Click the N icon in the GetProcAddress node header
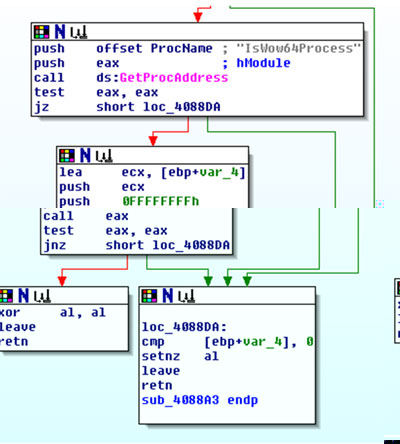This screenshot has height=444, width=400. 60,32
